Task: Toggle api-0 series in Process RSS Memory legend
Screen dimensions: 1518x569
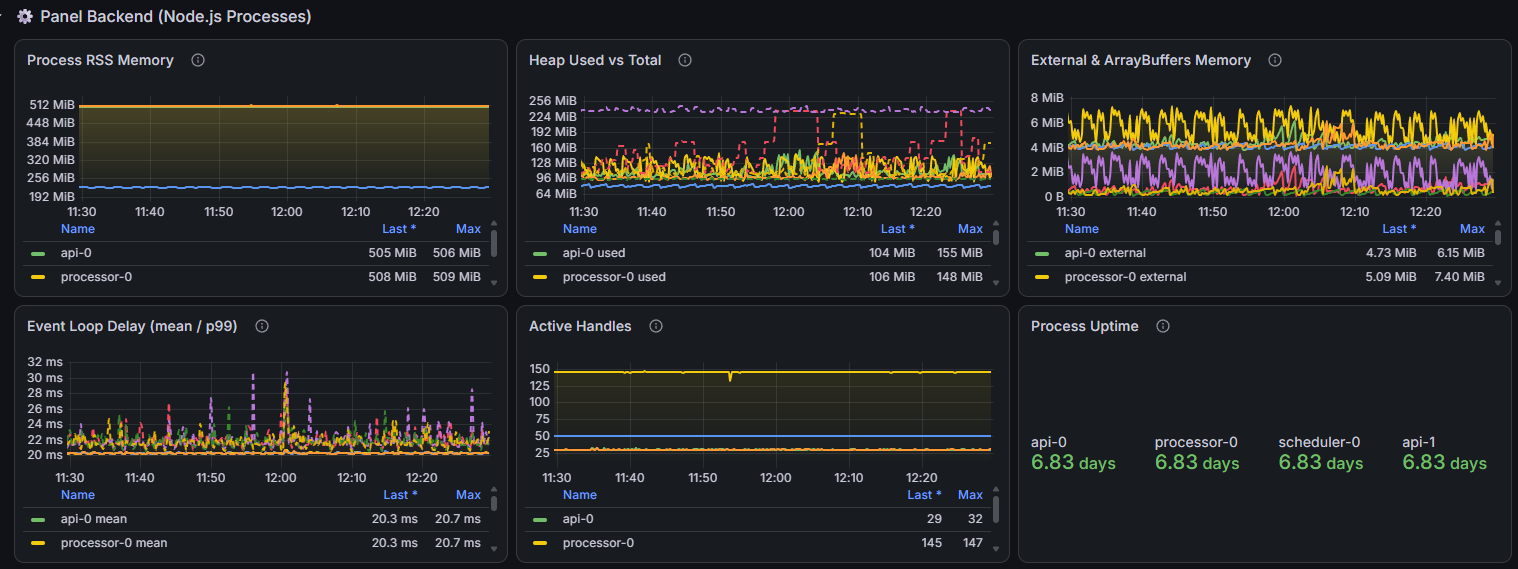Action: 75,253
